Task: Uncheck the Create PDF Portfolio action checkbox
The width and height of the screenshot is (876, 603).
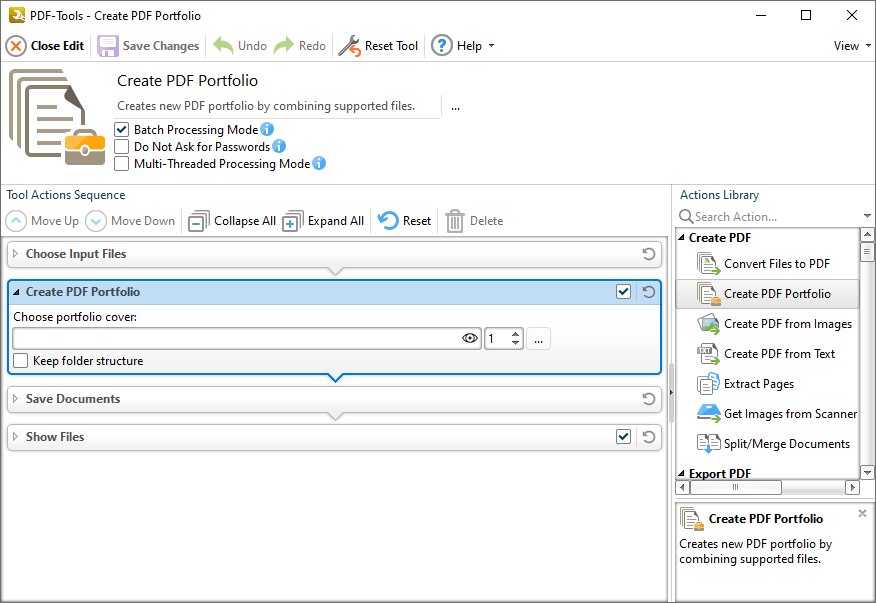Action: coord(623,292)
